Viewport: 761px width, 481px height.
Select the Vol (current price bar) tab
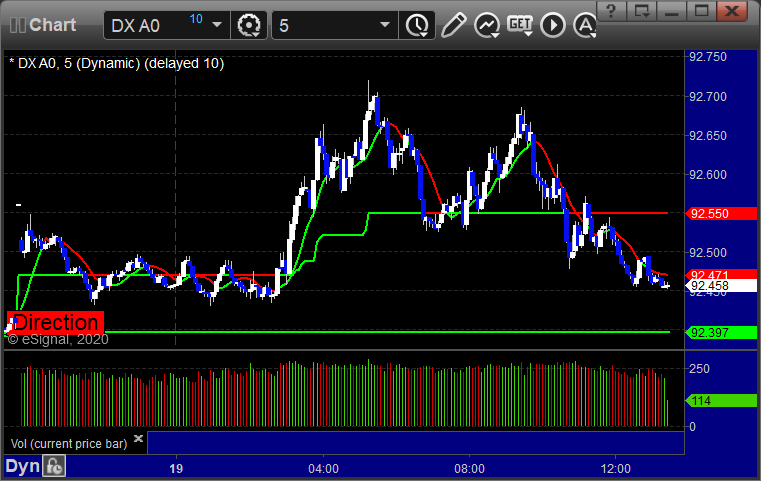[69, 444]
